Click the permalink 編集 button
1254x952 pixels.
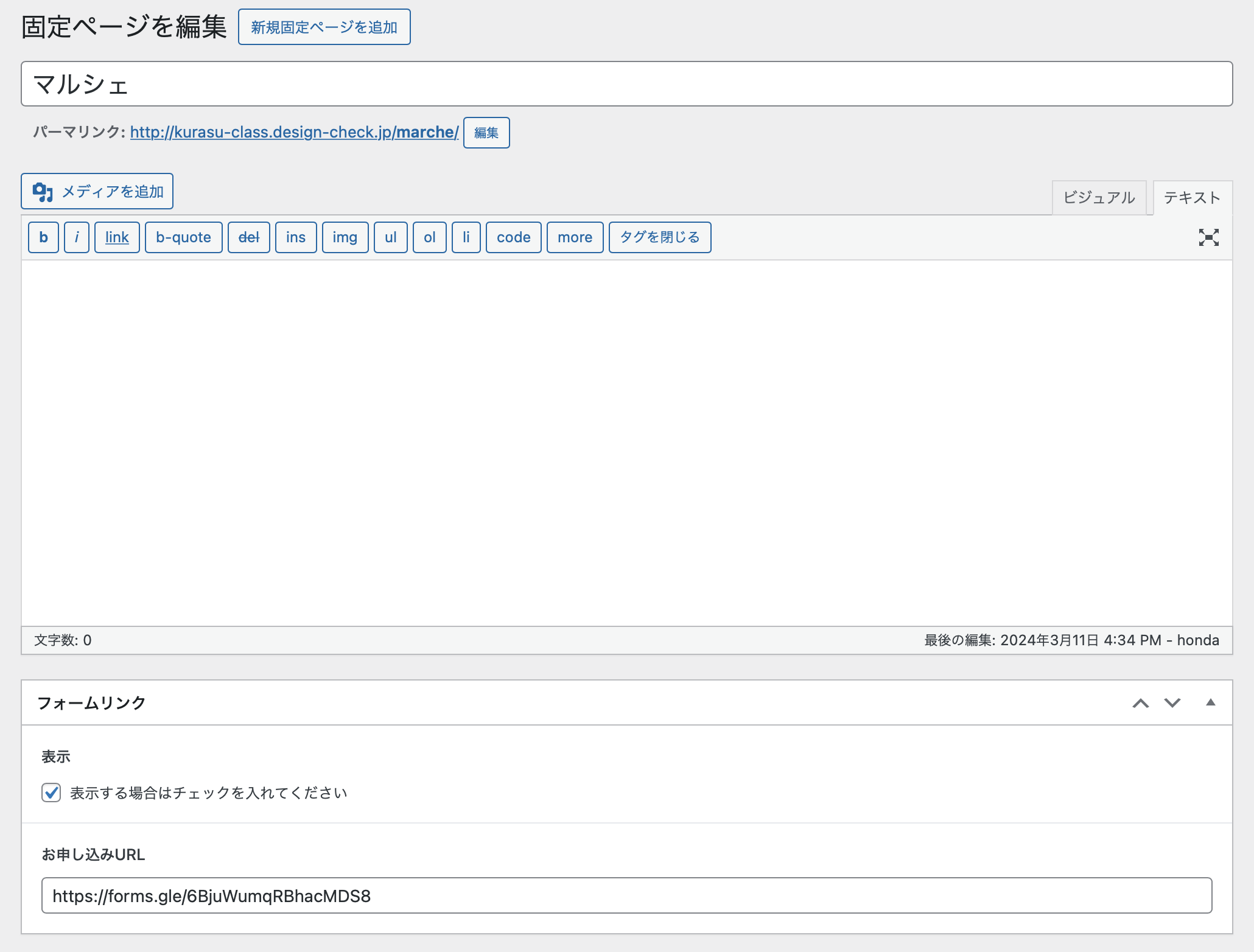click(486, 133)
